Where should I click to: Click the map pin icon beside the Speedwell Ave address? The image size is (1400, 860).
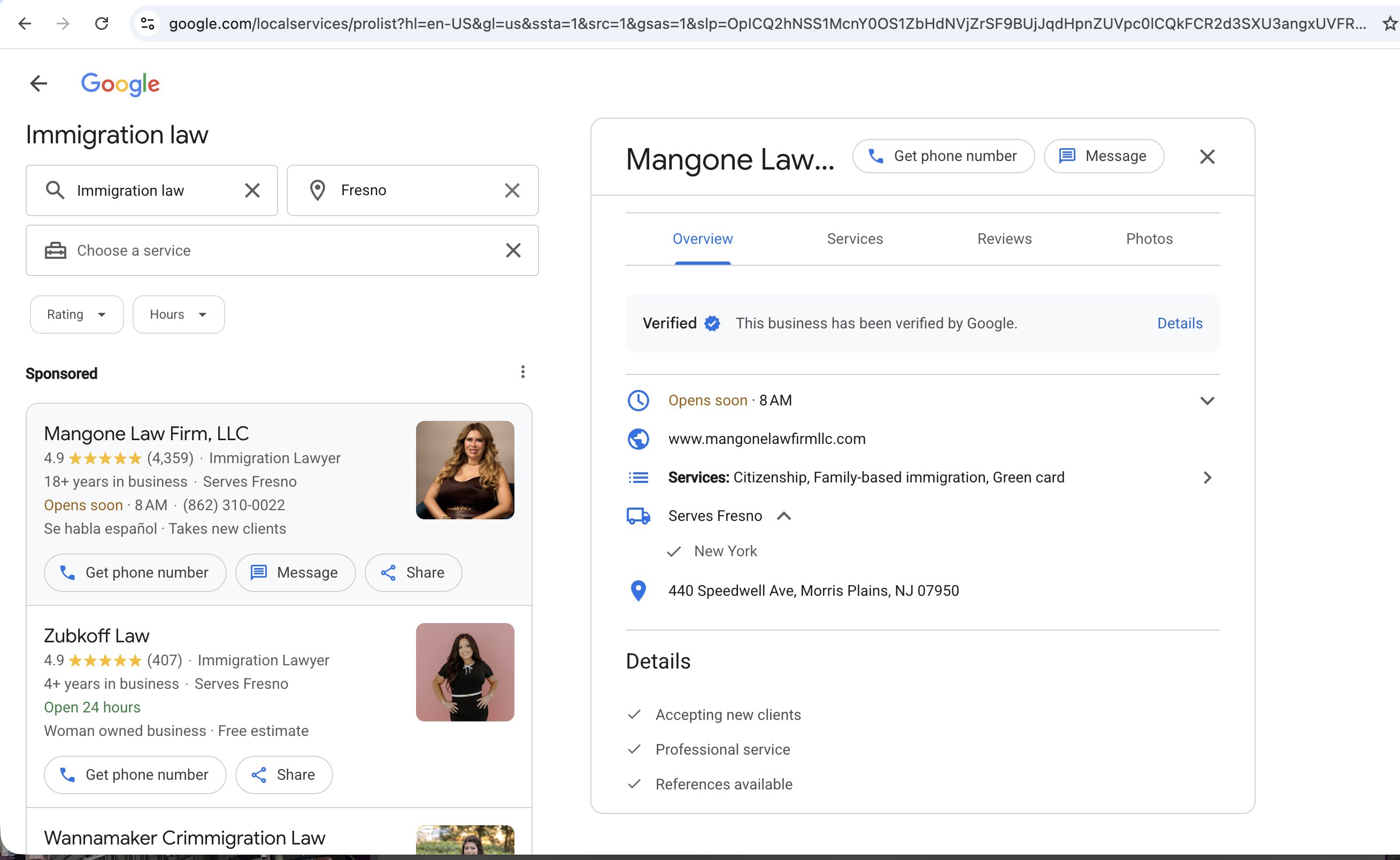639,591
